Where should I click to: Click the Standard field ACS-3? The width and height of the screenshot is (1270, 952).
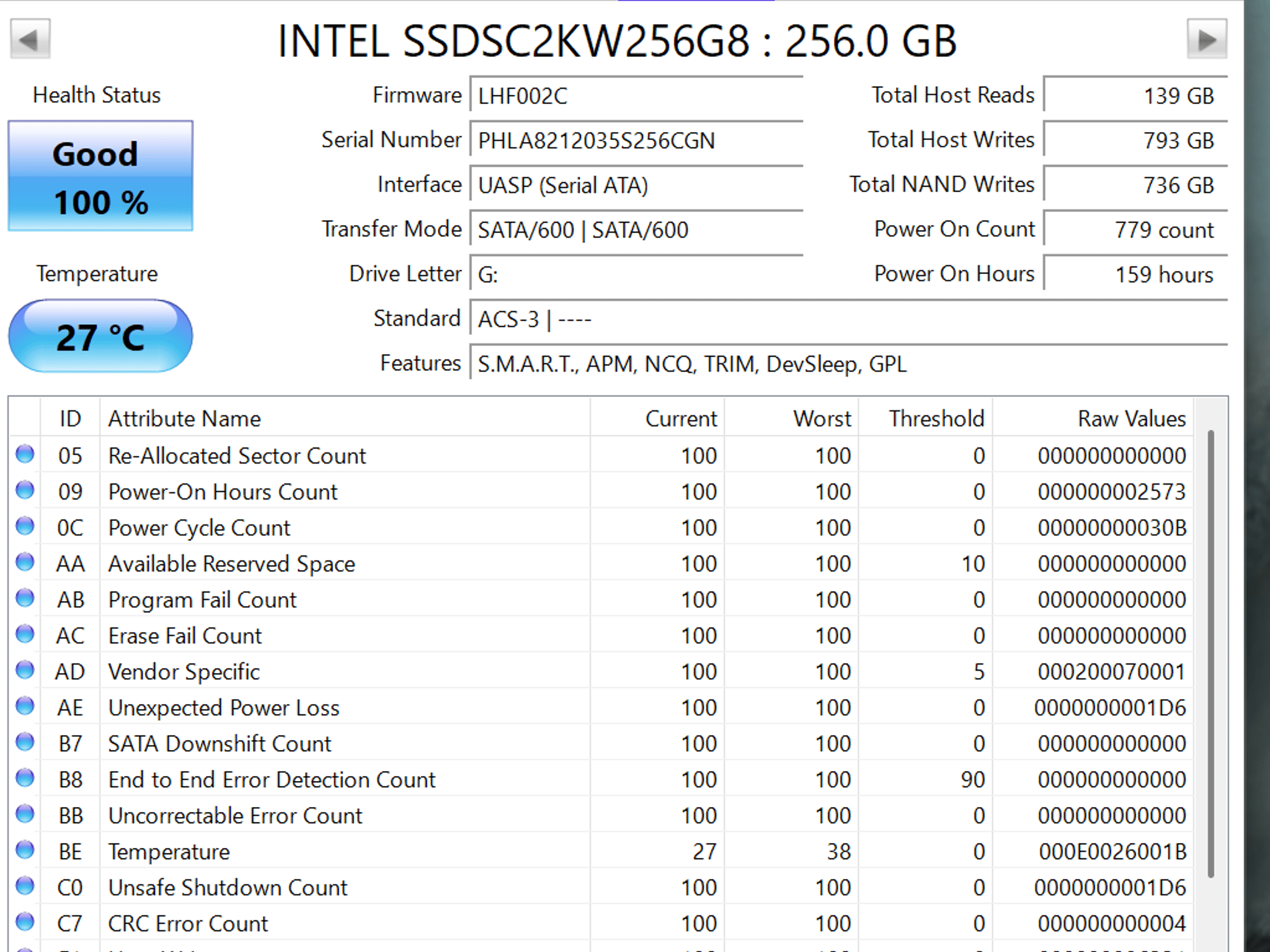pos(848,319)
